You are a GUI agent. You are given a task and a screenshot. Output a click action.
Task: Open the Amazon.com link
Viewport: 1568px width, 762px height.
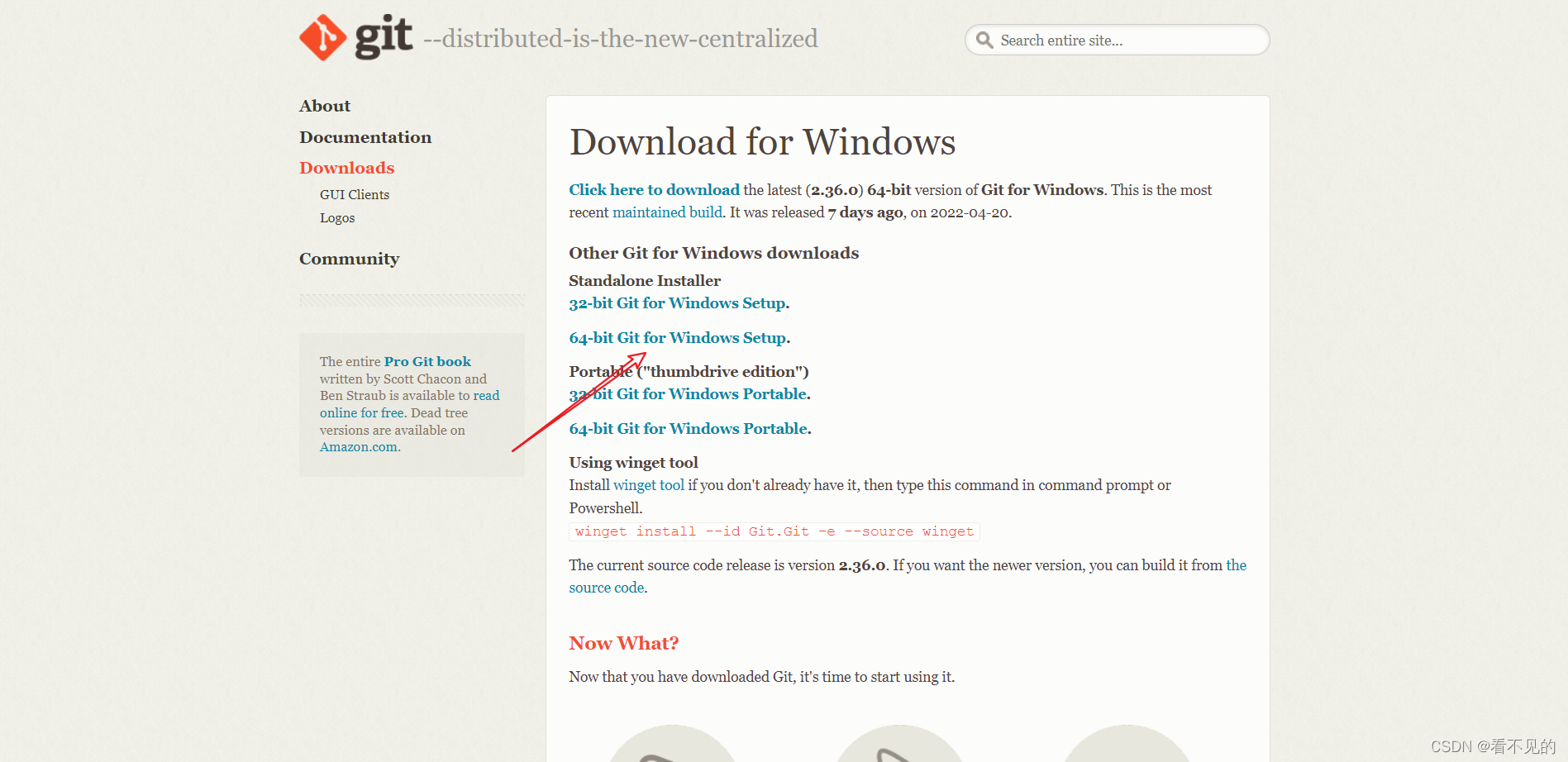click(x=359, y=447)
